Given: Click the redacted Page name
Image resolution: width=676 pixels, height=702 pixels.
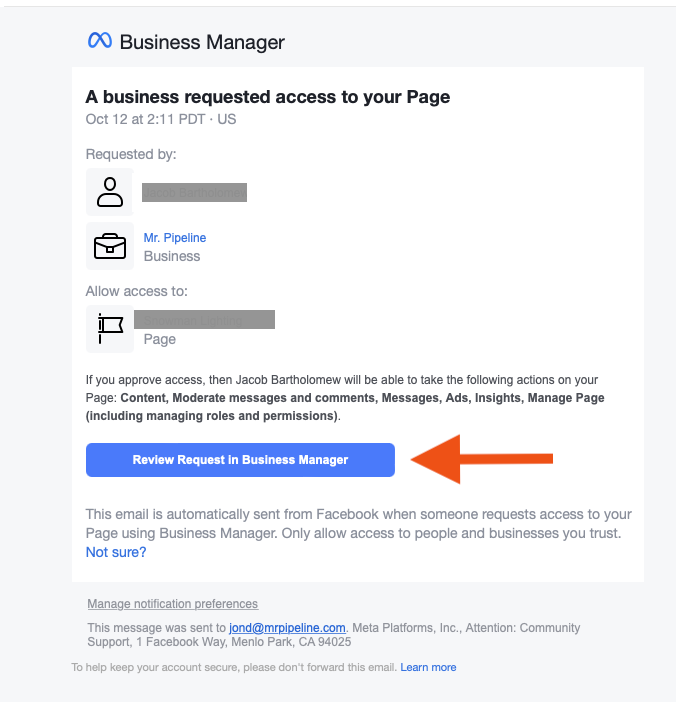Looking at the screenshot, I should (x=205, y=320).
